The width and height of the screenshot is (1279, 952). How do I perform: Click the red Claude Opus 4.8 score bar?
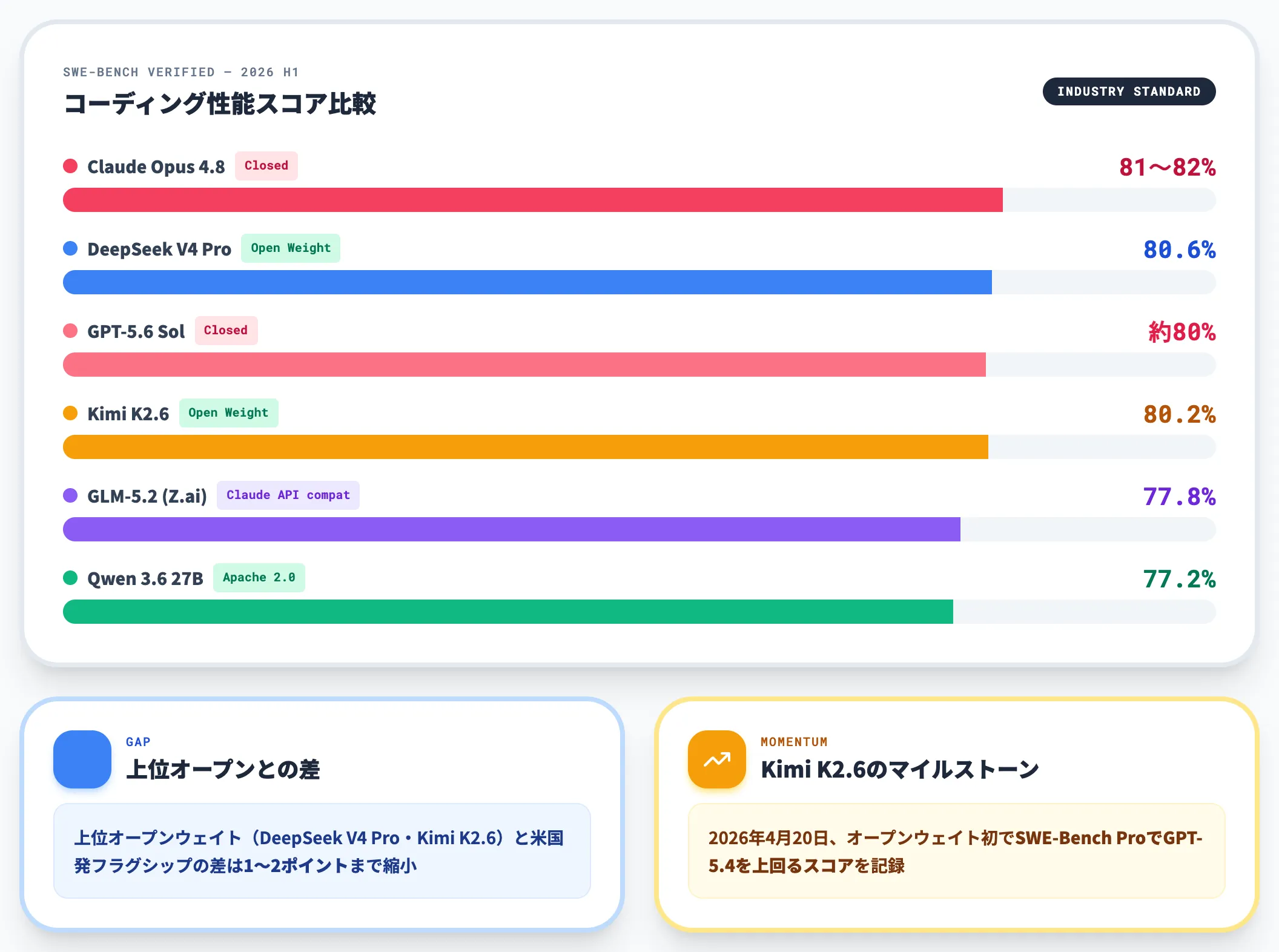point(533,200)
